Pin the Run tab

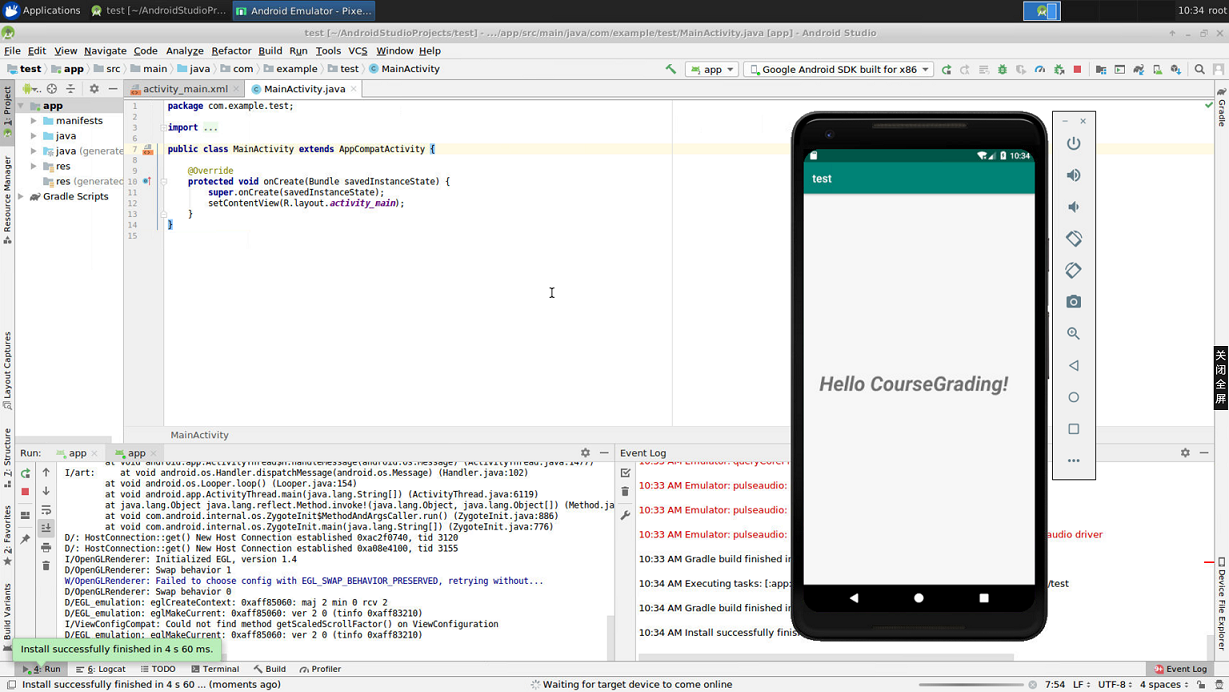(25, 540)
